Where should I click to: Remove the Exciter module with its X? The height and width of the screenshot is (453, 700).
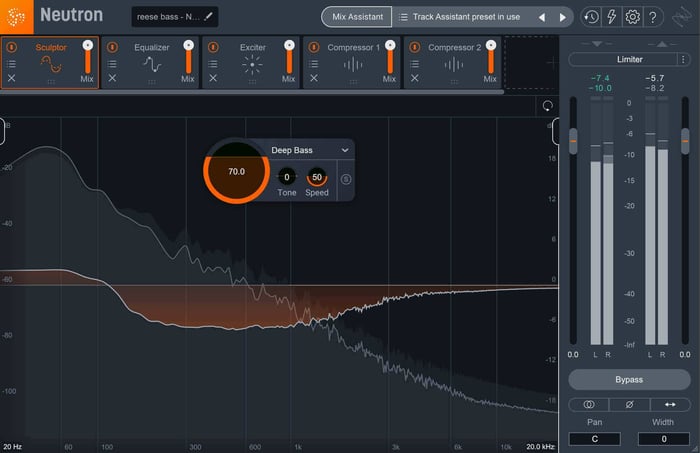point(213,78)
